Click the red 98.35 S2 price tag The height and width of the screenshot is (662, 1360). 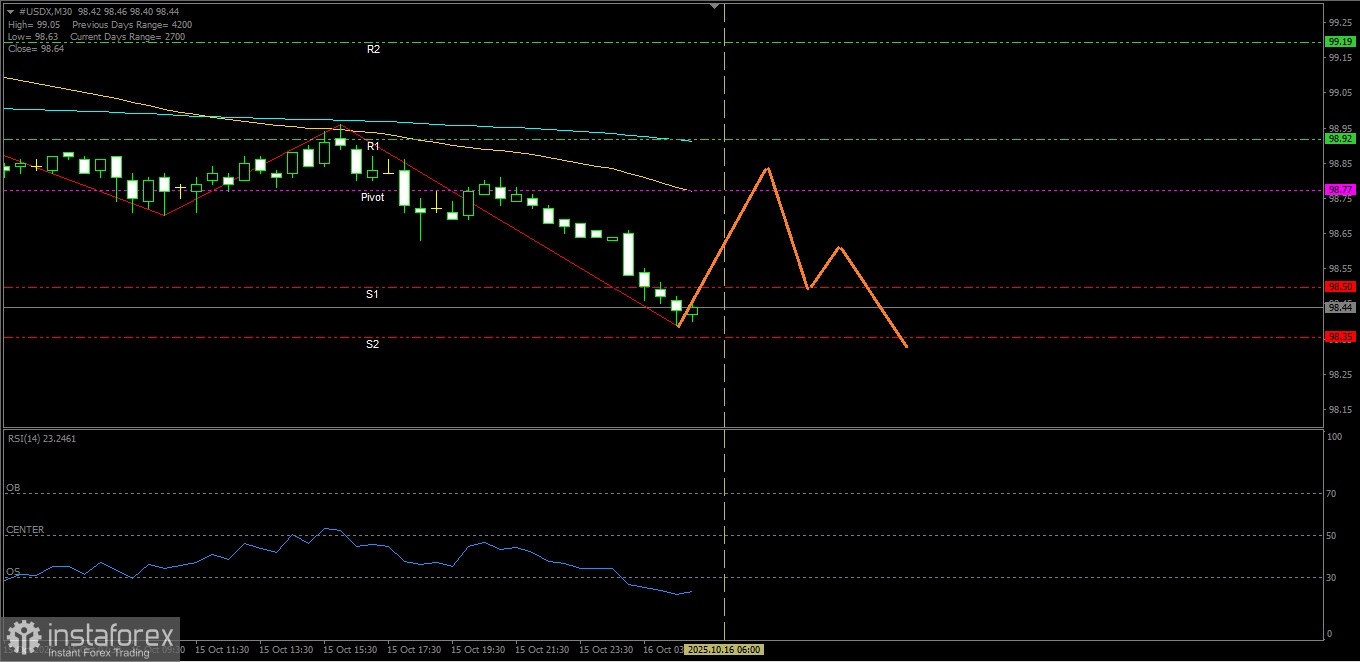[1339, 337]
